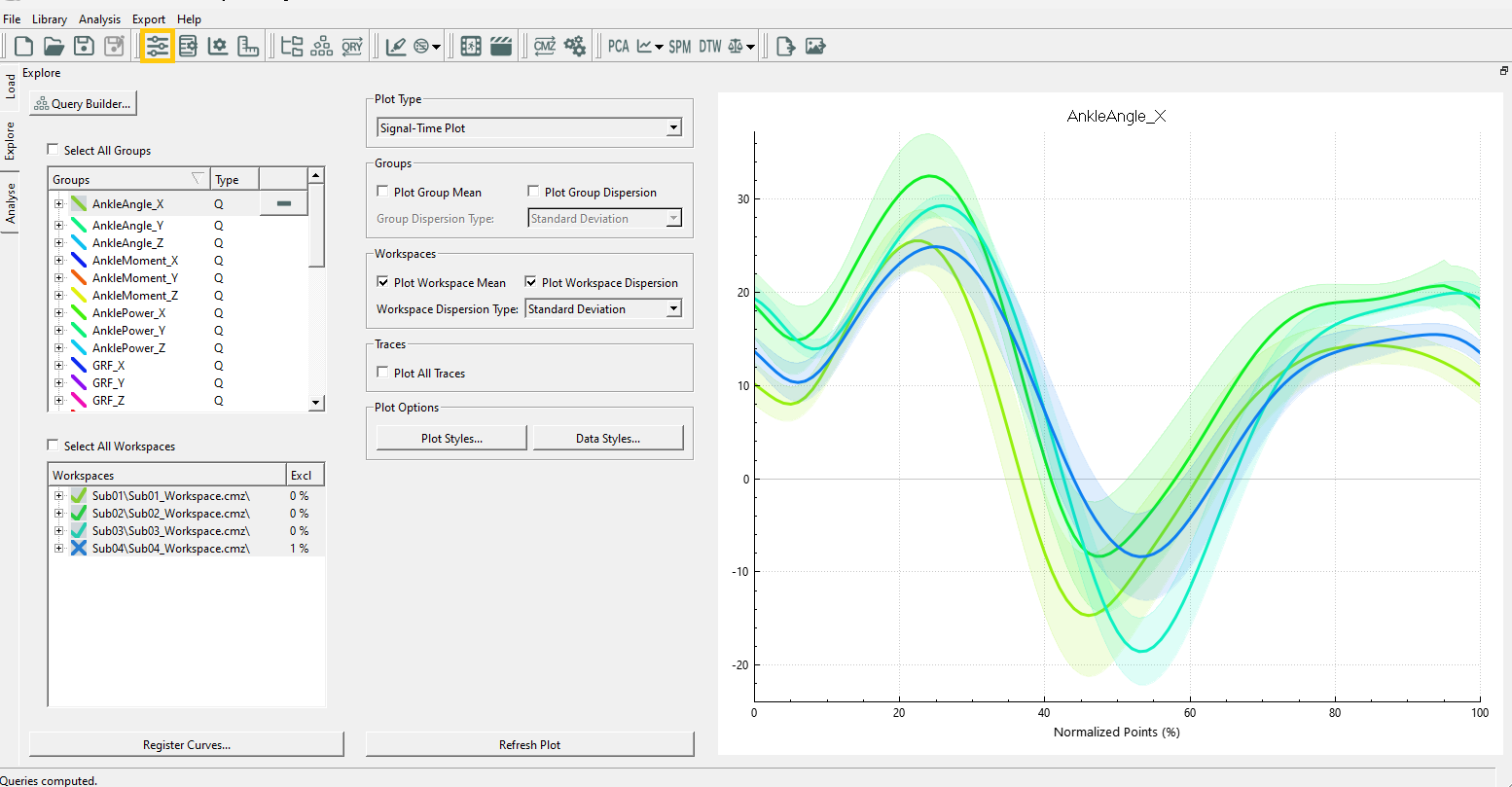Open a file using the folder icon
1512x787 pixels.
pos(54,46)
